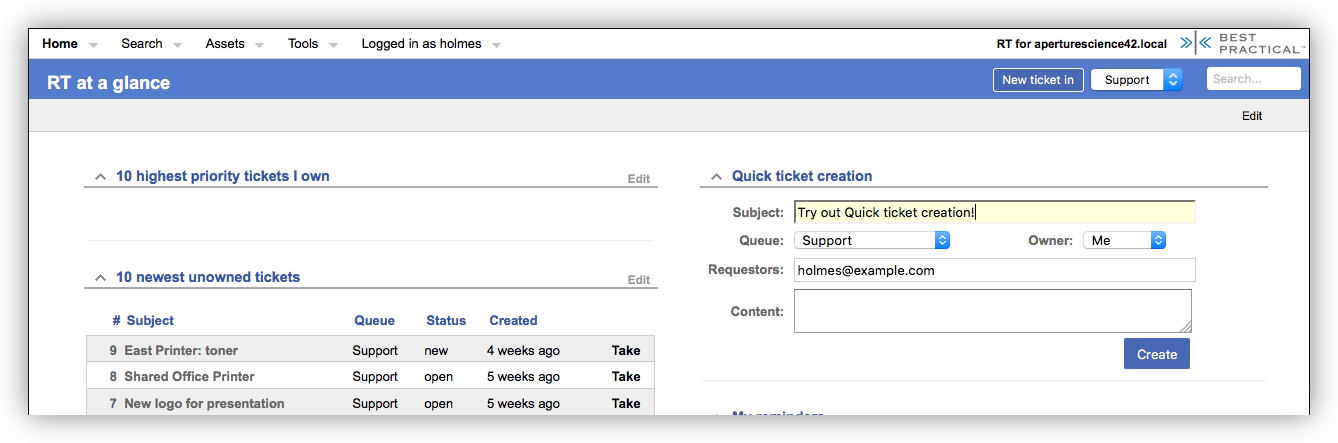Open the Home menu
The height and width of the screenshot is (443, 1338).
point(60,44)
